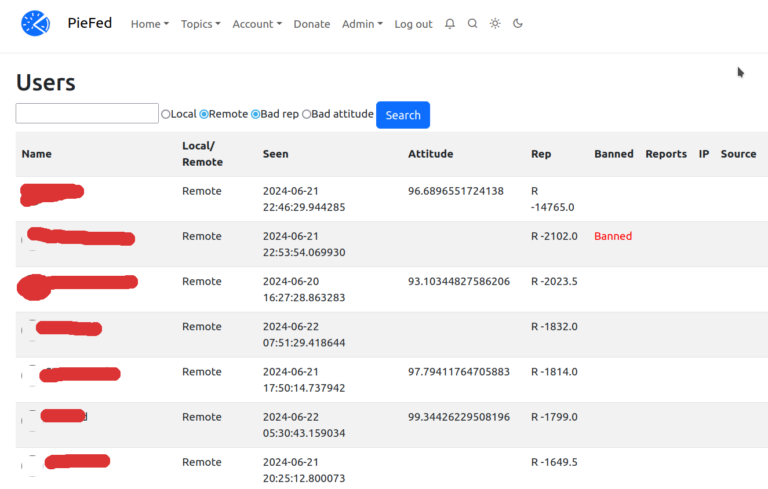Open the user marked Banned
Screen dimensions: 768x489
click(x=80, y=237)
